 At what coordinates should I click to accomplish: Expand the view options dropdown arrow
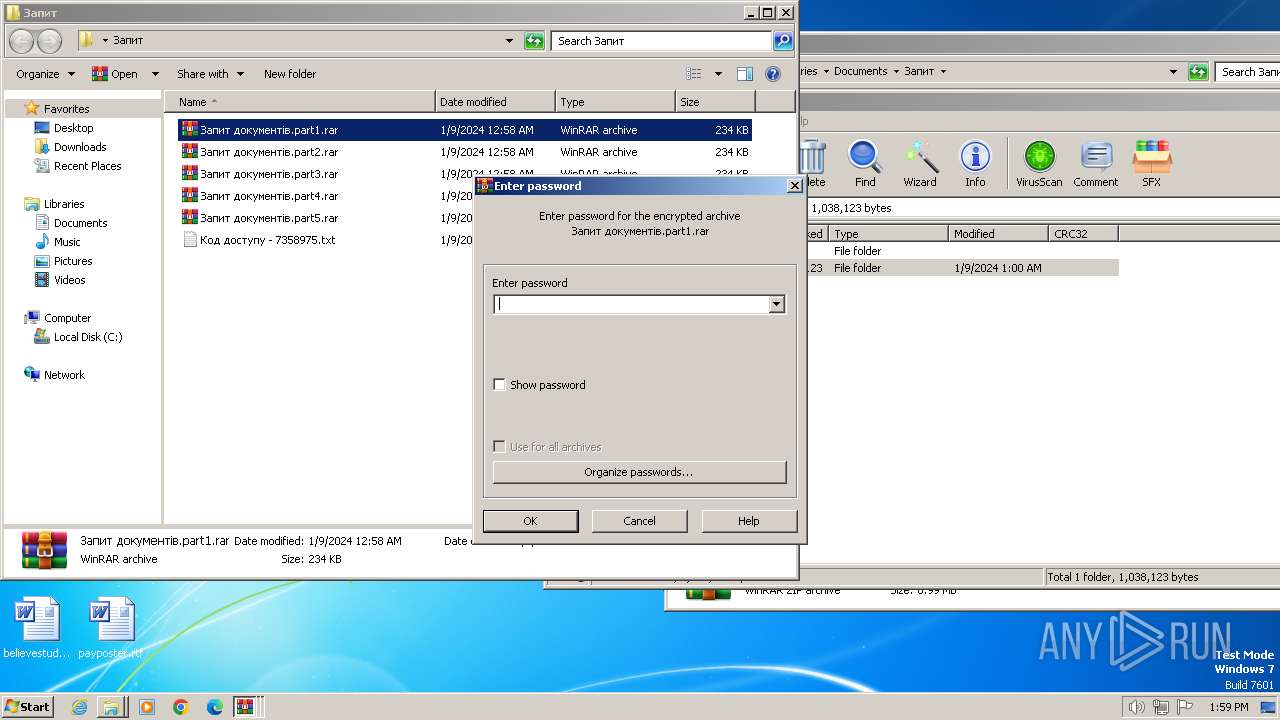coord(718,74)
